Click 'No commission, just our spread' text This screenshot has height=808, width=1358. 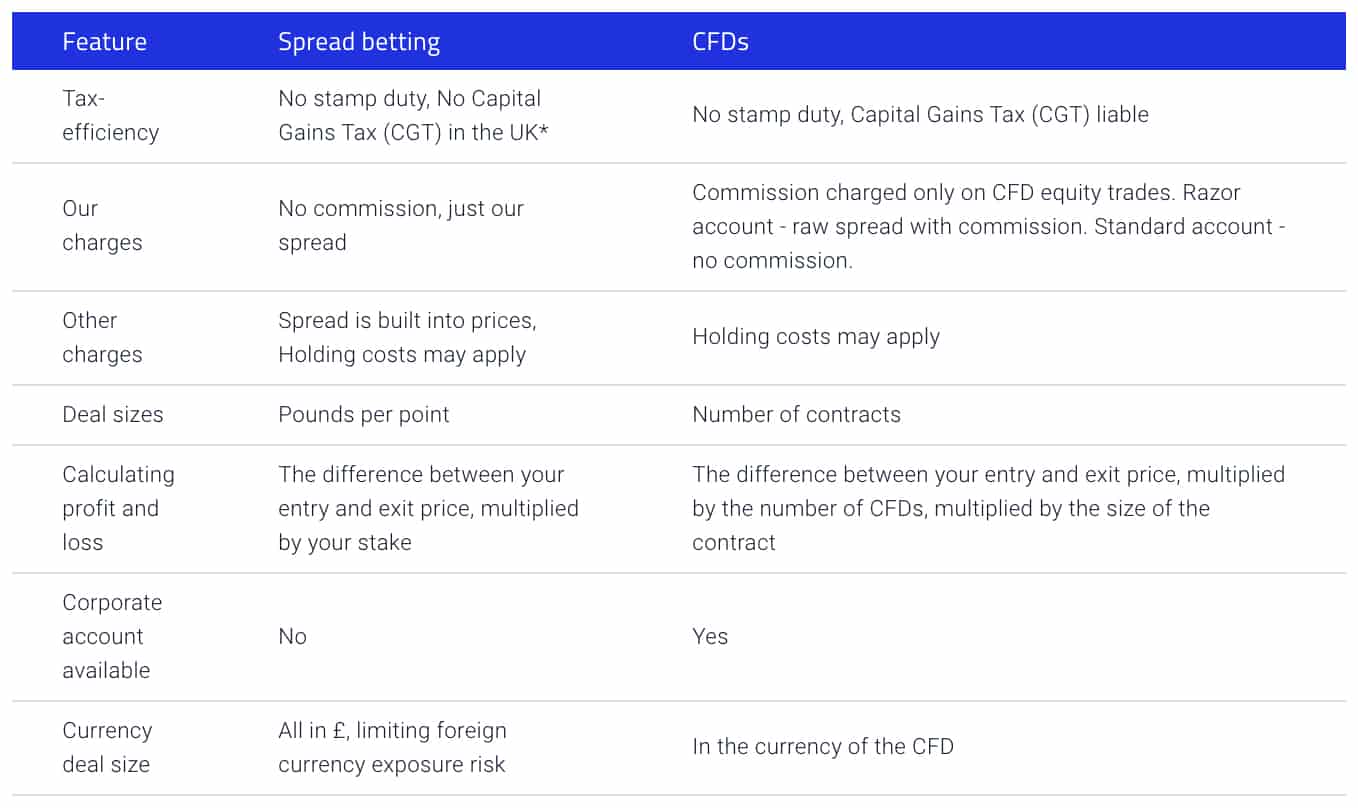tap(400, 225)
